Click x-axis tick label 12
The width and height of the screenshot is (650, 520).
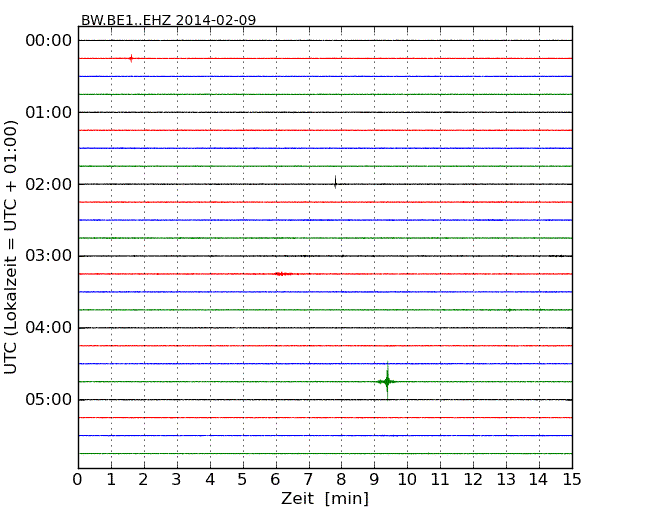(473, 480)
